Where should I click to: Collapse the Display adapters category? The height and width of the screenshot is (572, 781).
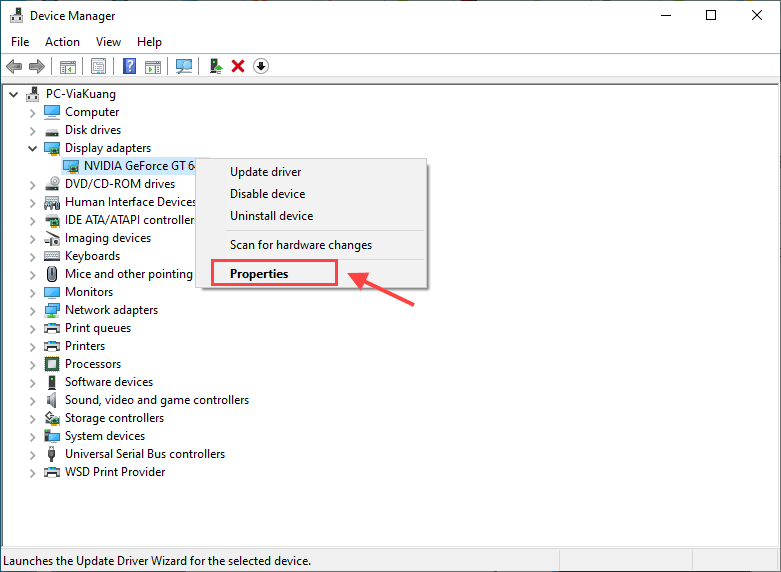pos(32,148)
